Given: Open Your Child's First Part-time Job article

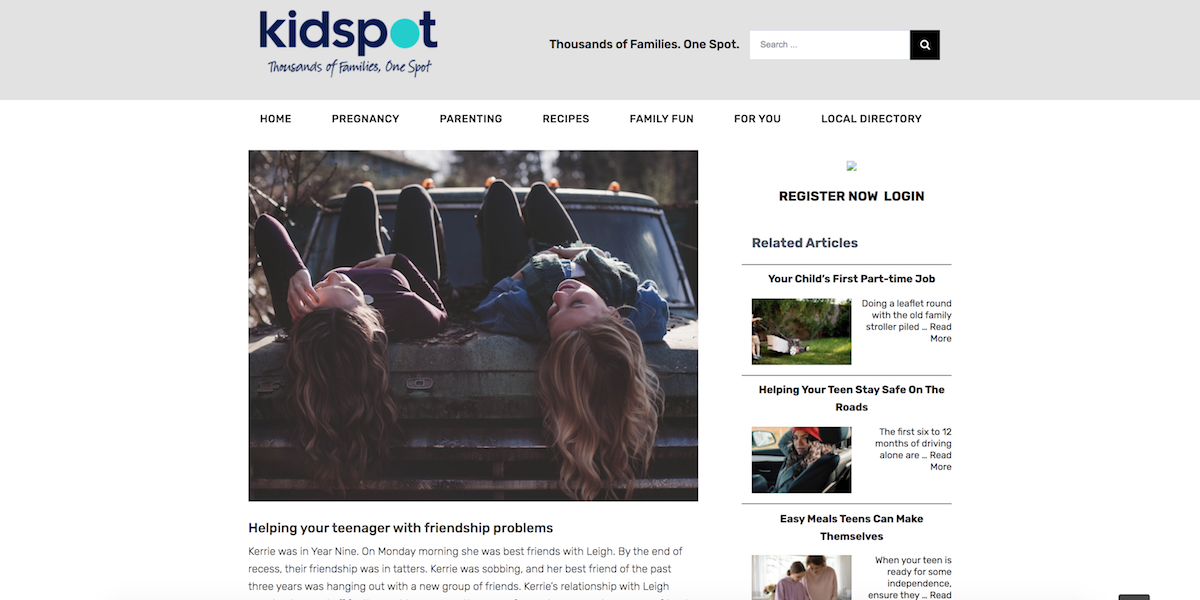Looking at the screenshot, I should tap(852, 279).
